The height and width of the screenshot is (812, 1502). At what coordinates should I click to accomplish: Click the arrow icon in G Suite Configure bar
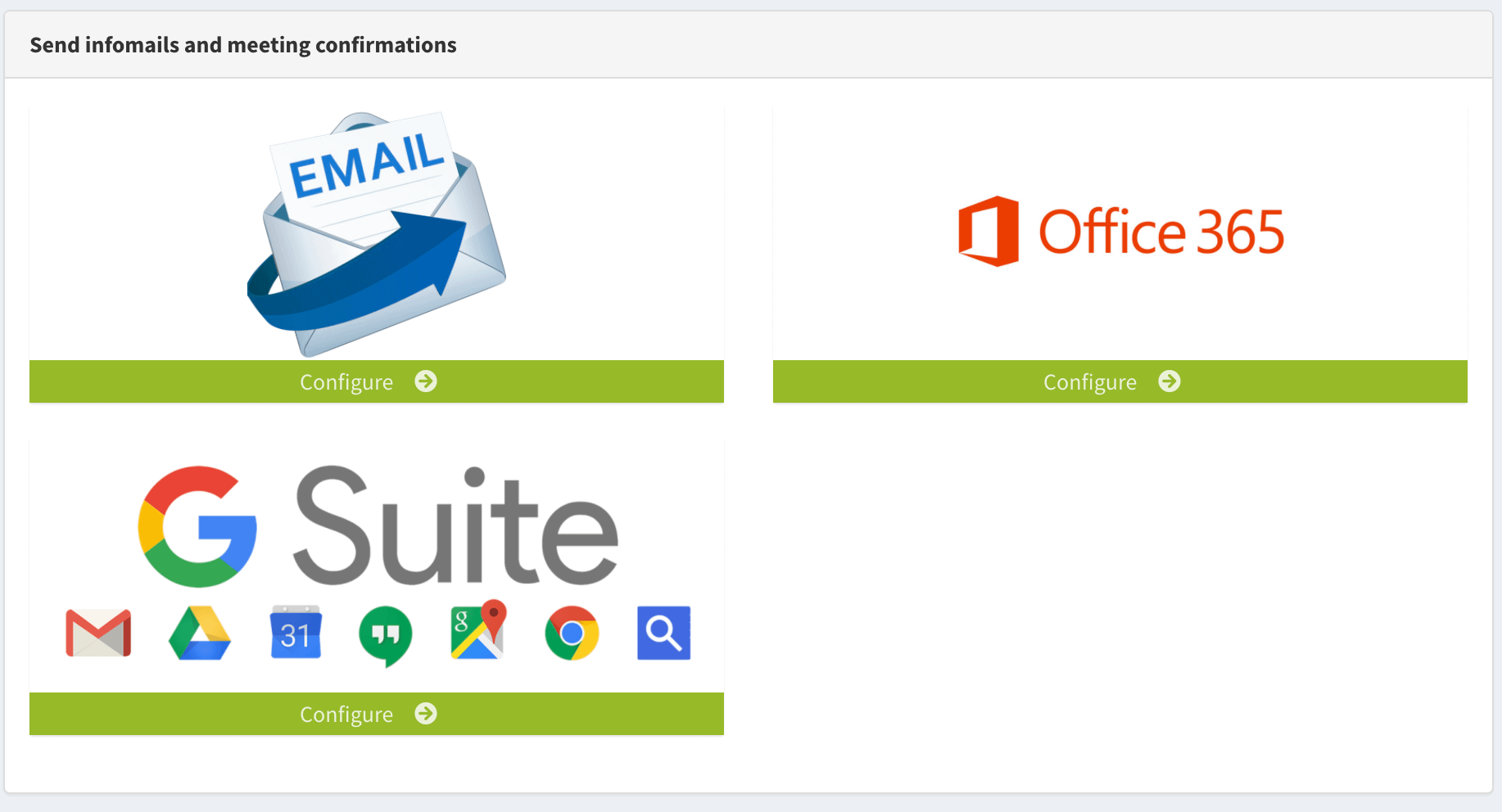pos(426,714)
